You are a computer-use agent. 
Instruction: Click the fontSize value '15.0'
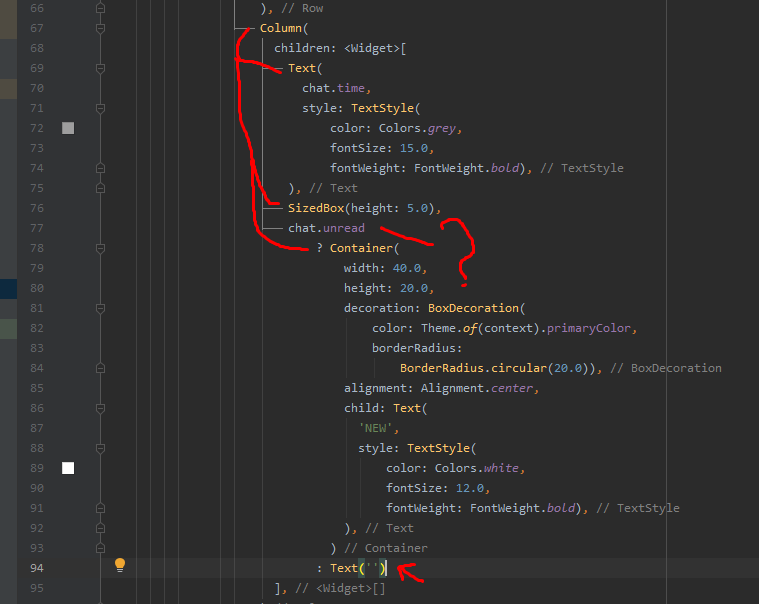(414, 148)
